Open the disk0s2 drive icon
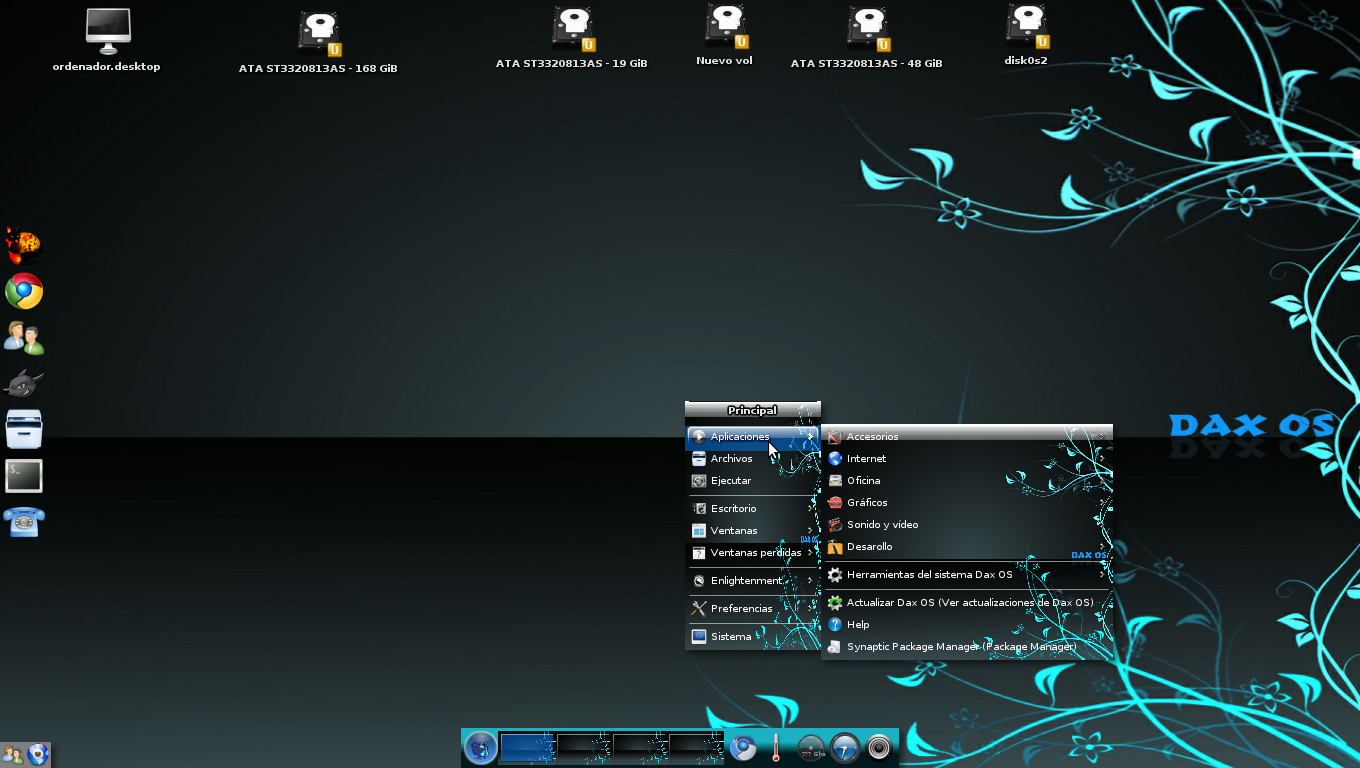The image size is (1360, 768). coord(1026,26)
